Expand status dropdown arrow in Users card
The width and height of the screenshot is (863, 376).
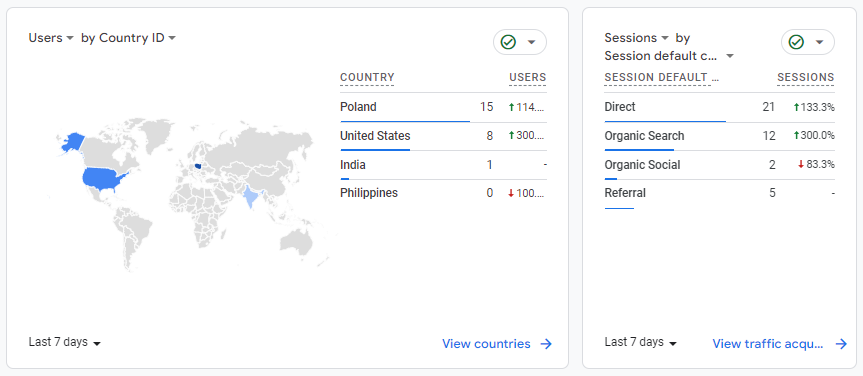point(532,42)
